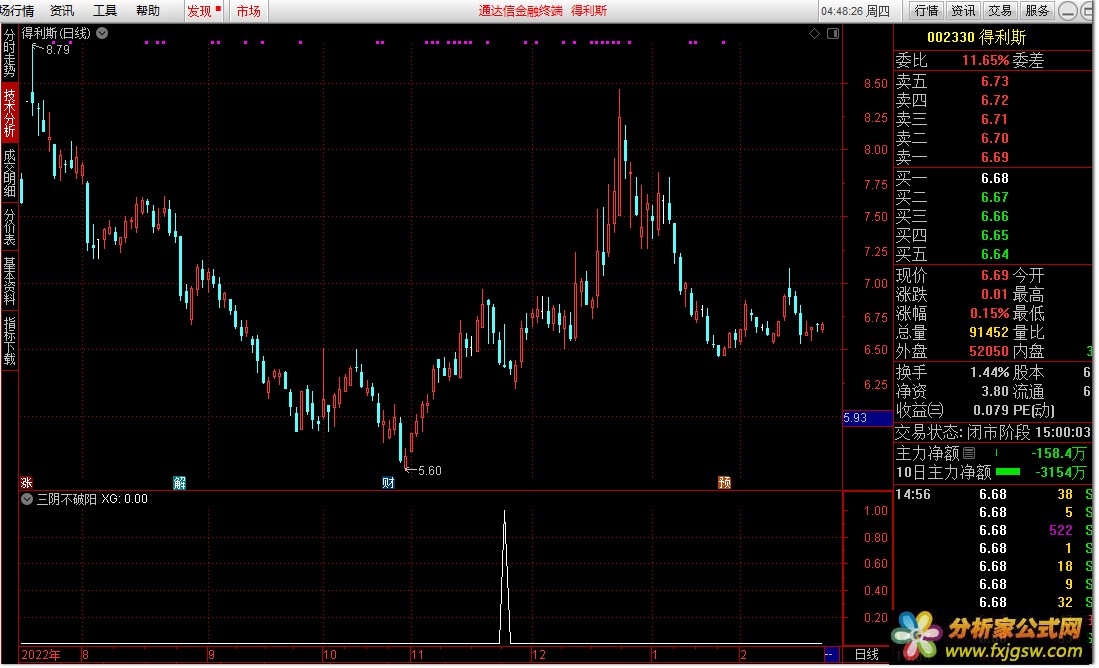This screenshot has width=1099, height=668.
Task: Click the 卖二 price 6.70
Action: (x=995, y=138)
